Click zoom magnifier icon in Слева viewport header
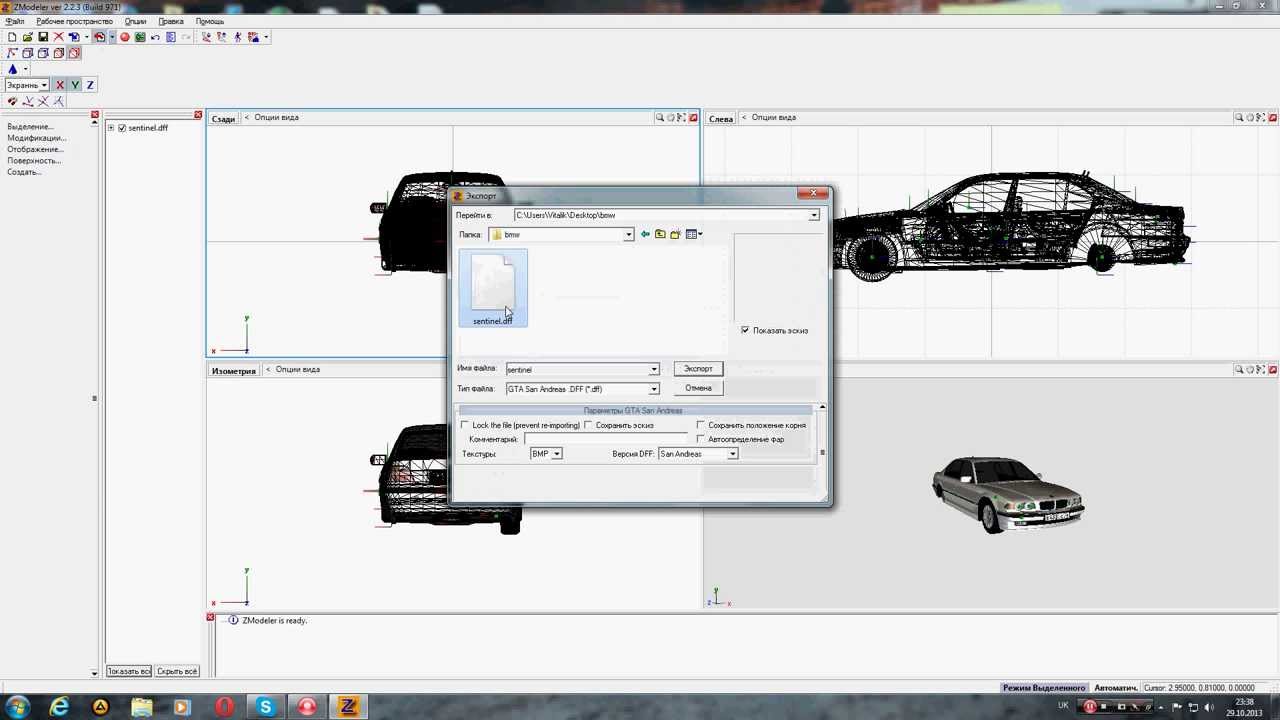Image resolution: width=1280 pixels, height=720 pixels. pyautogui.click(x=1239, y=118)
